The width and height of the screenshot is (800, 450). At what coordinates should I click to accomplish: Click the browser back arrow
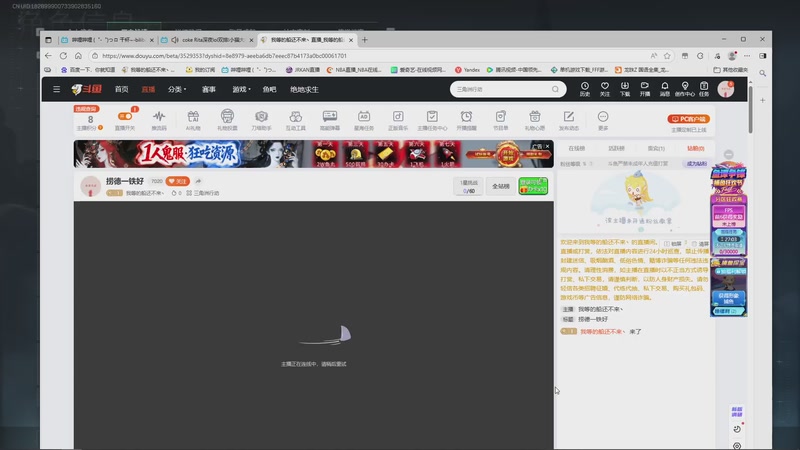(x=48, y=56)
